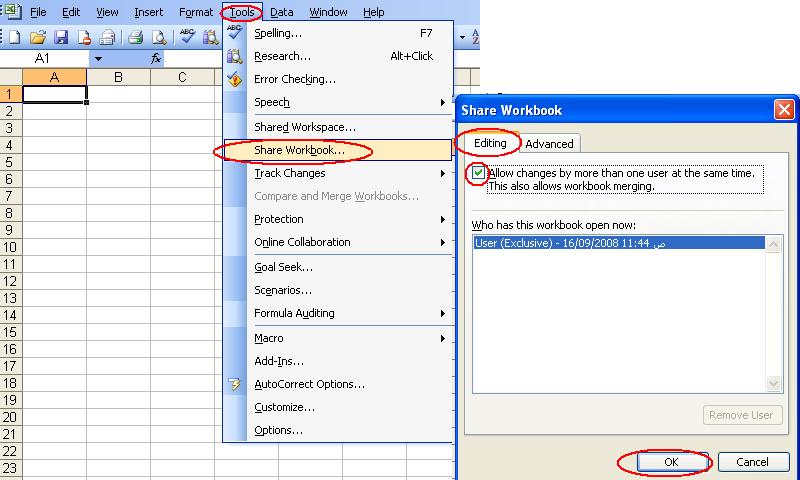The image size is (800, 480).
Task: Switch to the Advanced tab
Action: tap(549, 144)
